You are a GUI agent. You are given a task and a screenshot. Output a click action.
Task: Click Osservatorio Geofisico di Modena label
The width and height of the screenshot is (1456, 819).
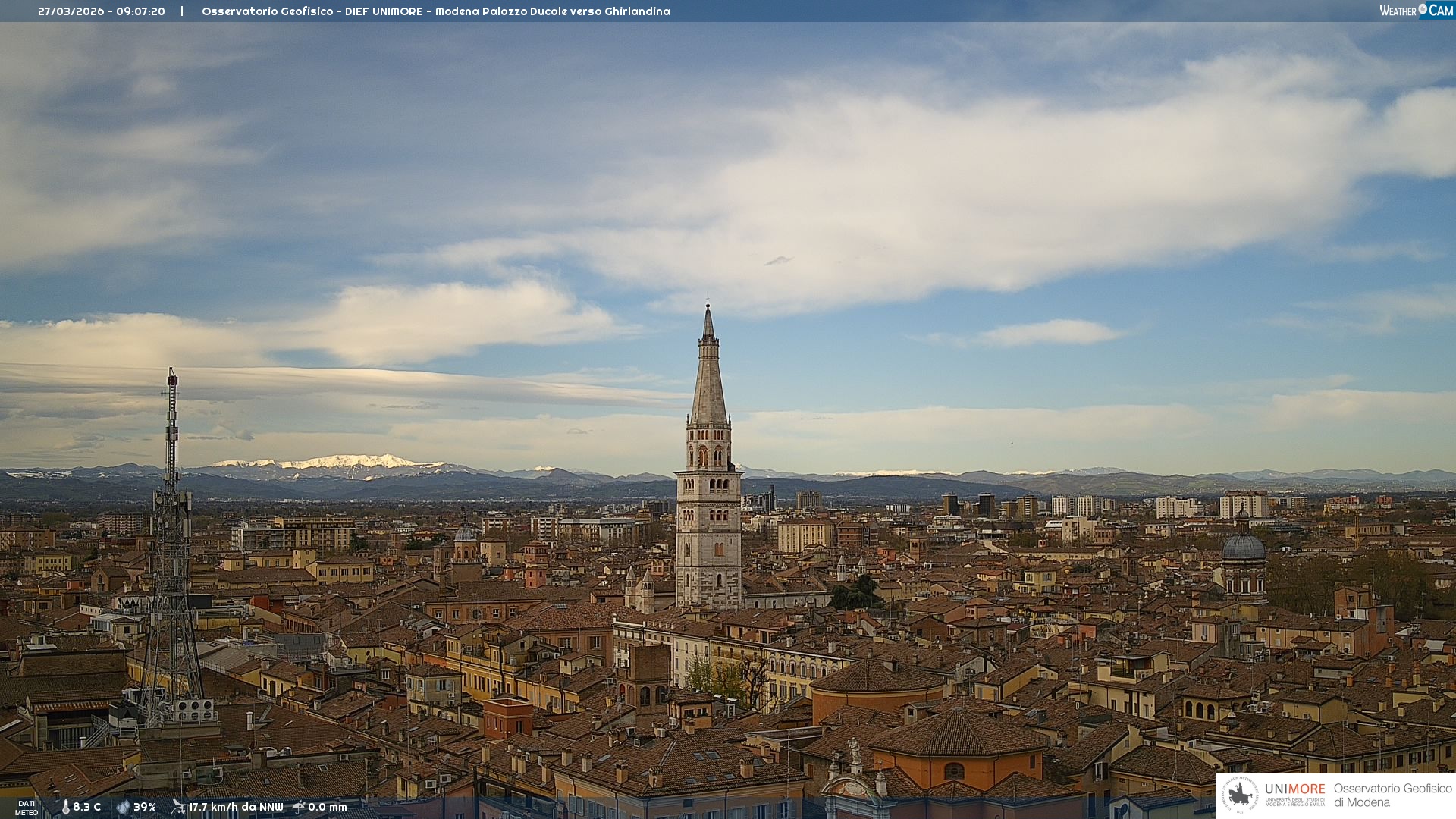[x=1392, y=795]
